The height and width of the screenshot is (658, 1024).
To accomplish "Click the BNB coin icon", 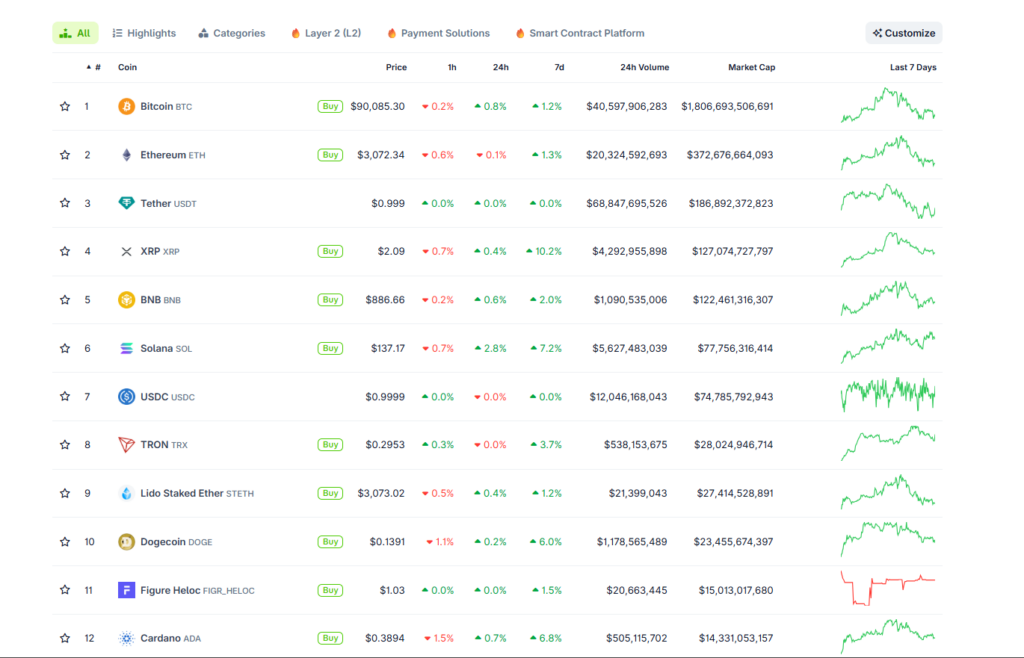I will (126, 300).
